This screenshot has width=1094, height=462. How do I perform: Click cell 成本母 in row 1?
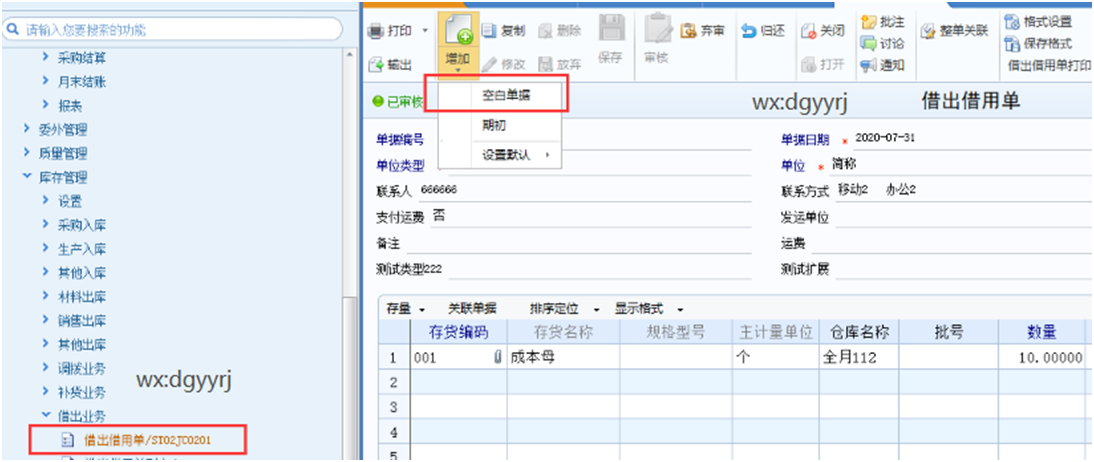pos(564,359)
